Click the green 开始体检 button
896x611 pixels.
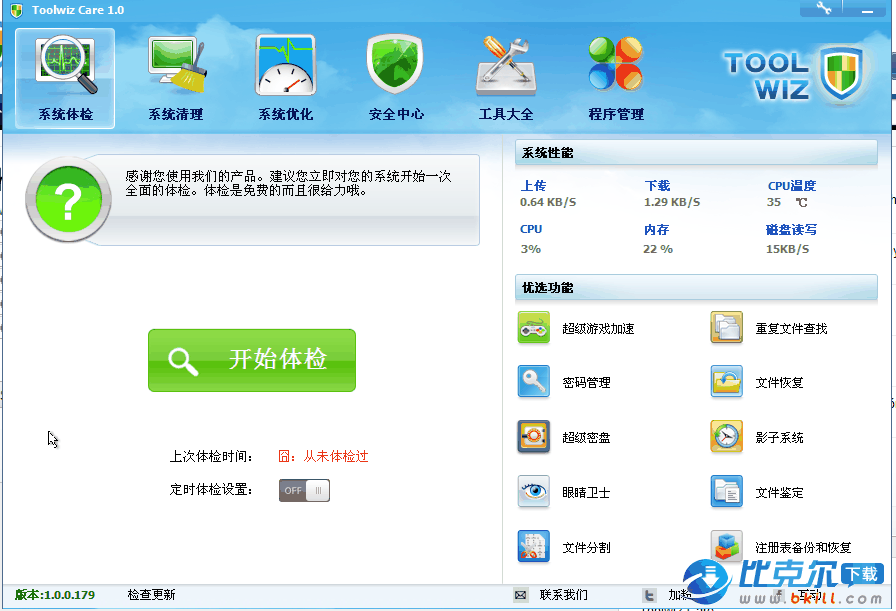[252, 360]
